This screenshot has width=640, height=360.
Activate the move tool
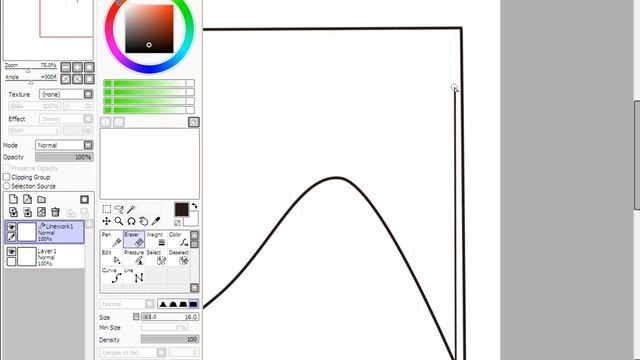point(107,221)
